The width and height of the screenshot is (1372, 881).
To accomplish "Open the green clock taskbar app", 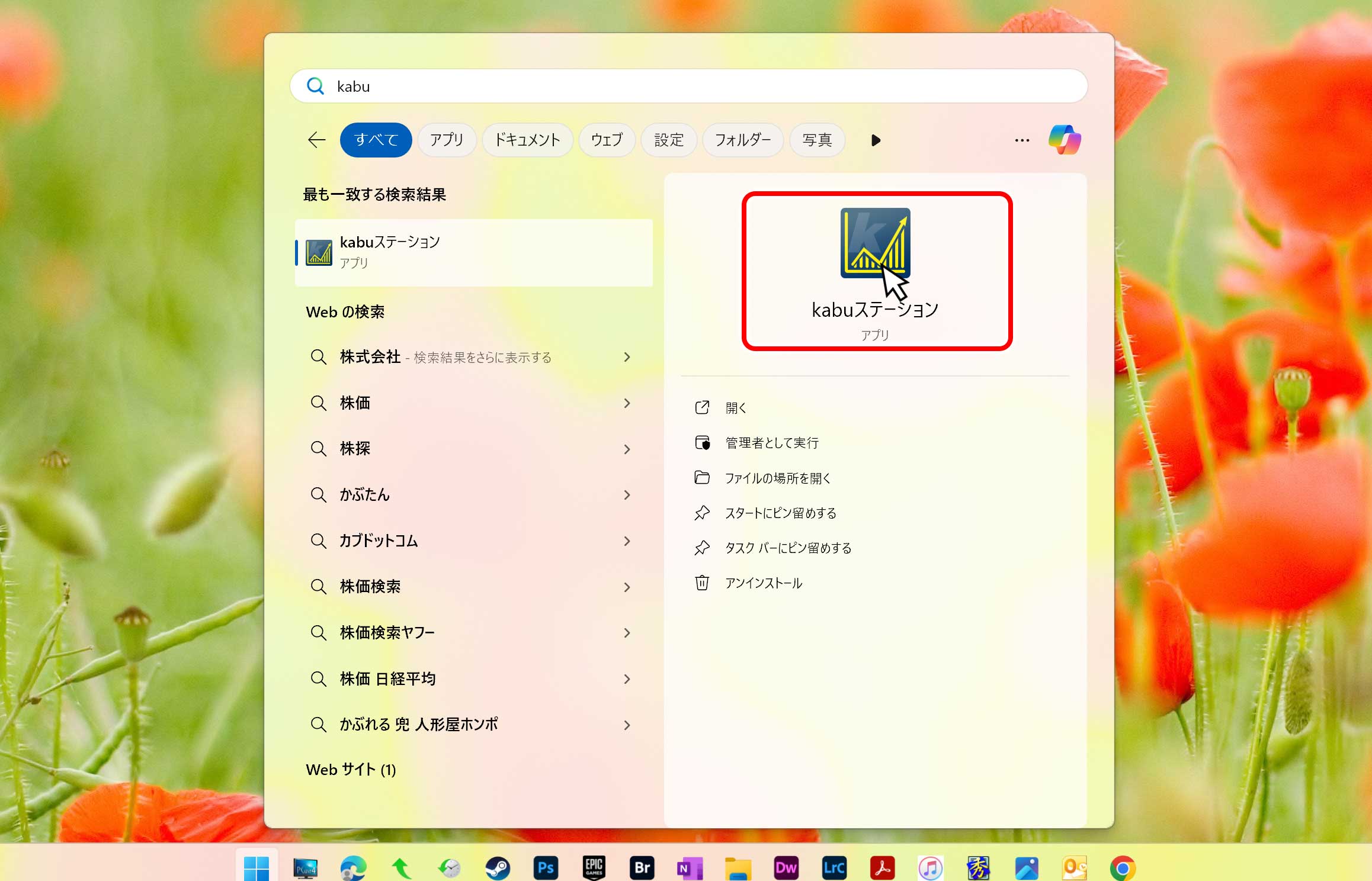I will 450,869.
